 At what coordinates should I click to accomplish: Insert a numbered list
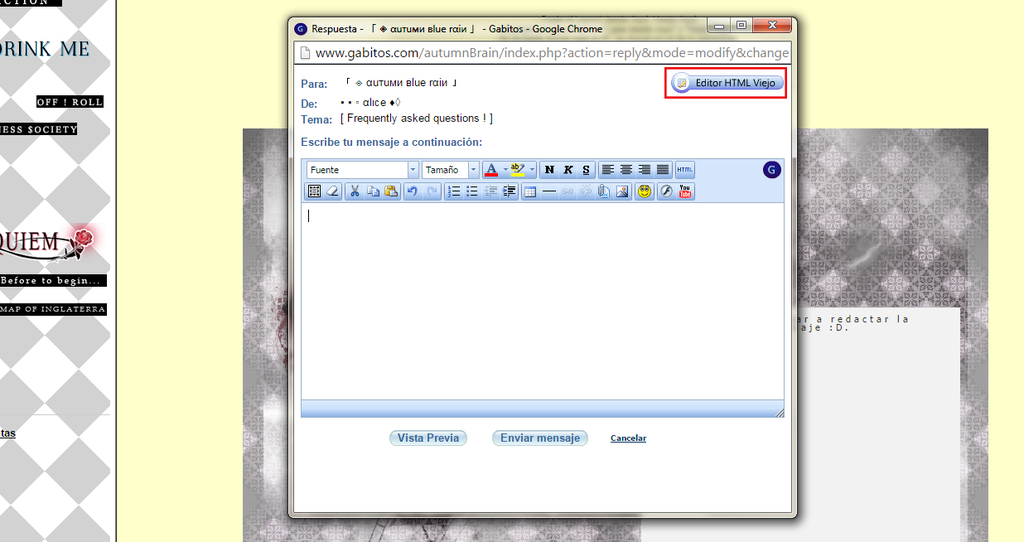[x=453, y=191]
